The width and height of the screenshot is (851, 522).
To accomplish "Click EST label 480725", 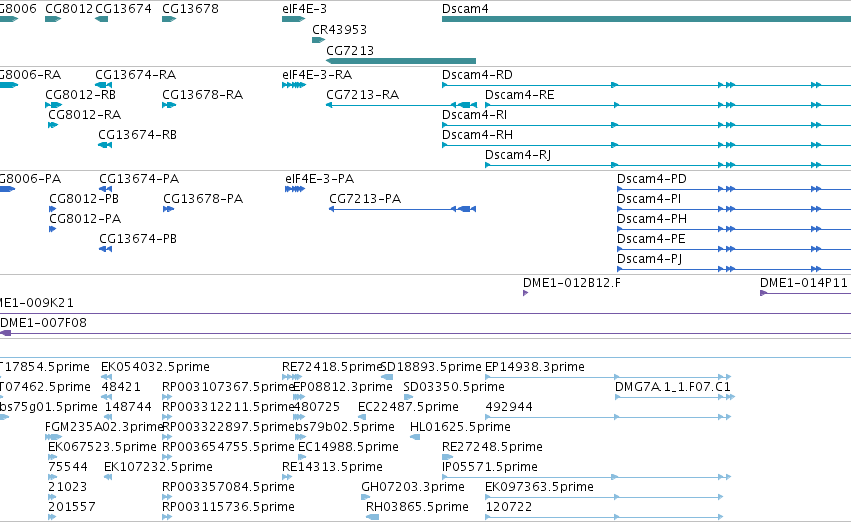I will (x=317, y=407).
